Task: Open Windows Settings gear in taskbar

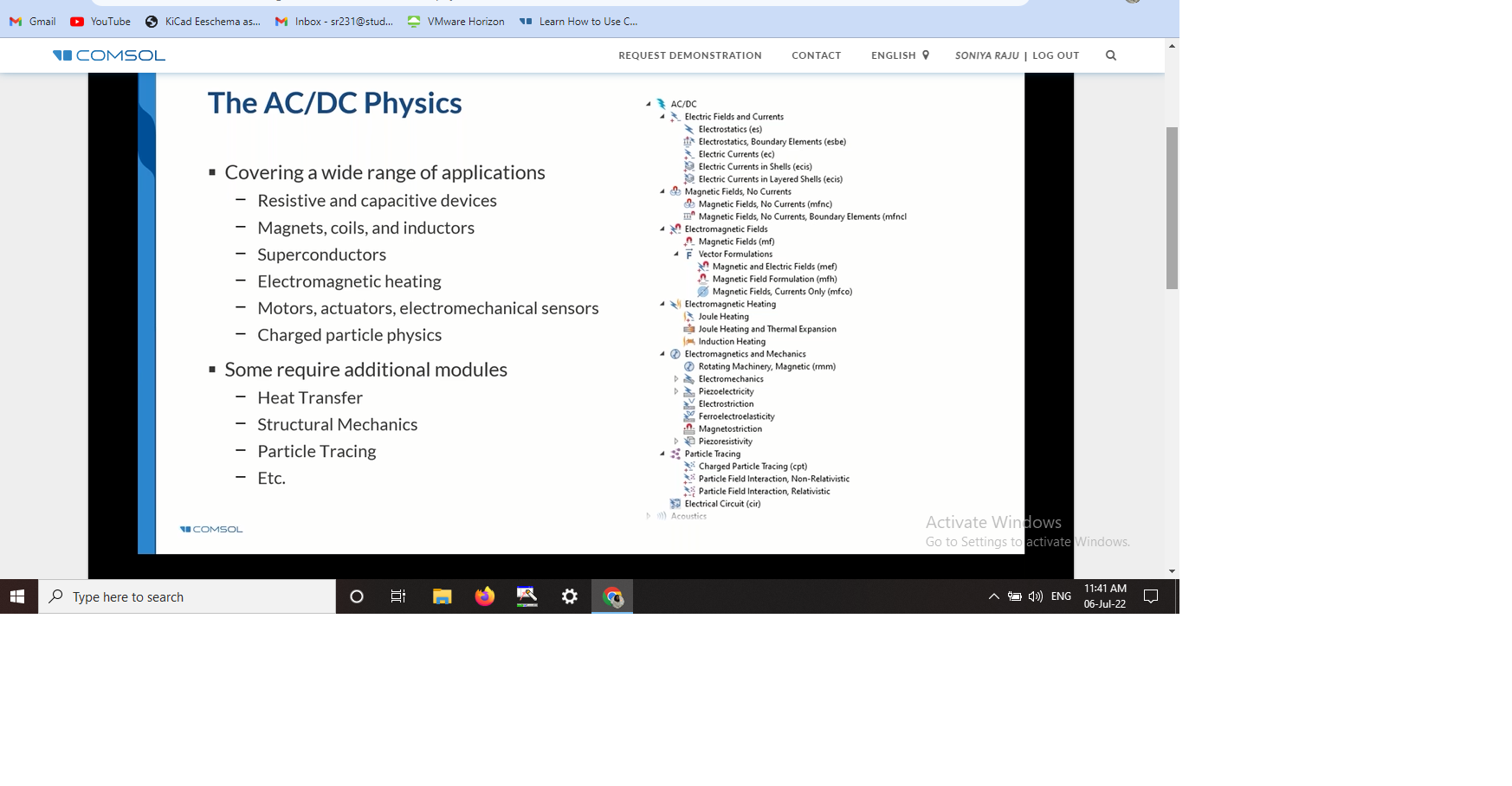Action: (x=569, y=596)
